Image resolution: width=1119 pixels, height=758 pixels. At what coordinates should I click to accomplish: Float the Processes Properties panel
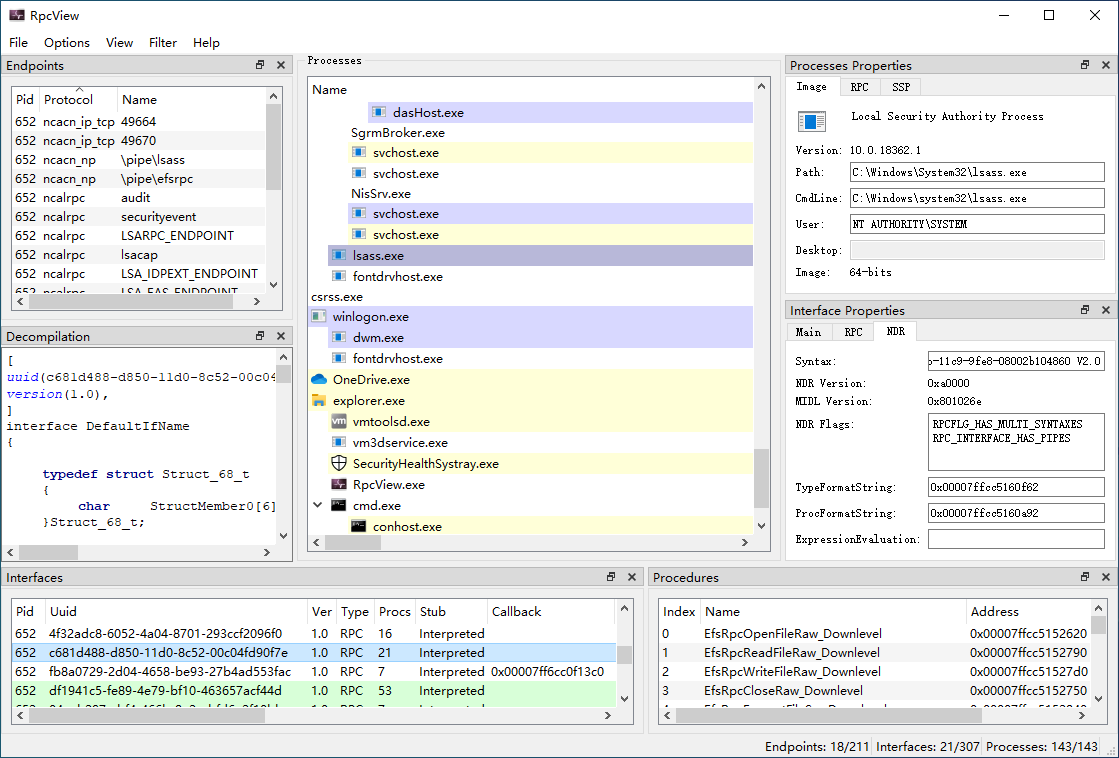1085,65
